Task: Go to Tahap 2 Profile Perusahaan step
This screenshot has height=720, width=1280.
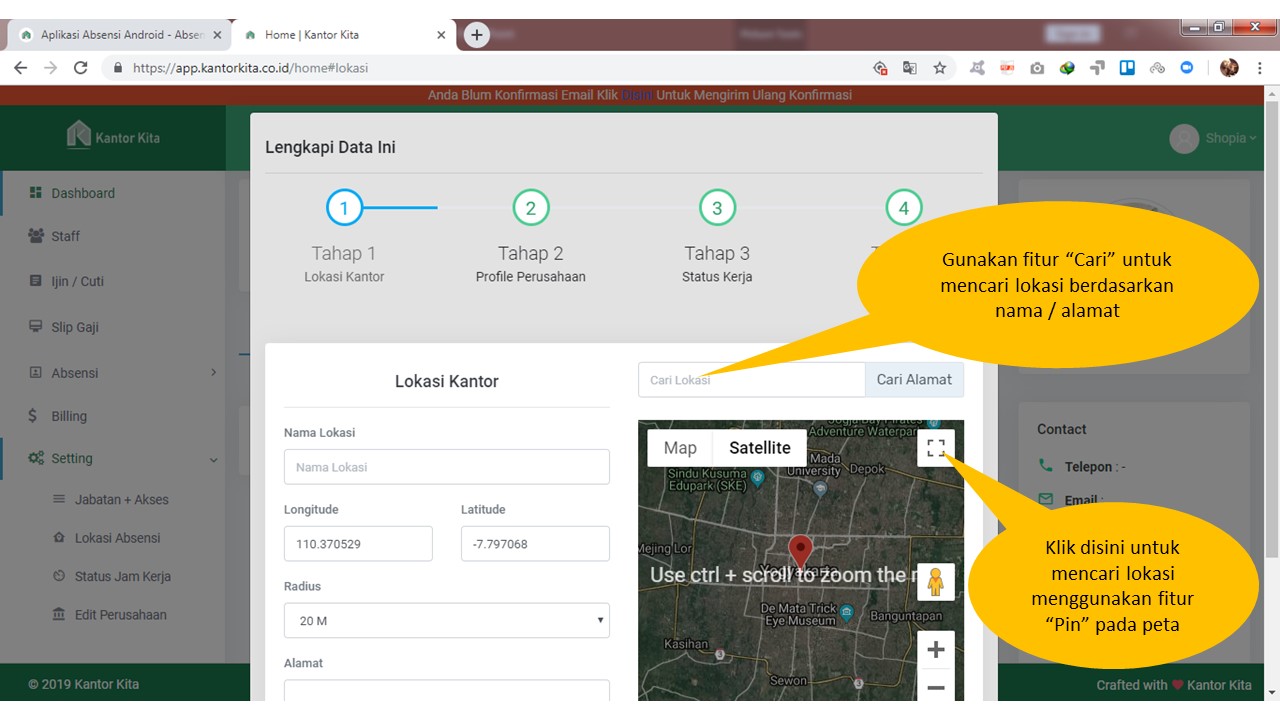Action: tap(531, 209)
